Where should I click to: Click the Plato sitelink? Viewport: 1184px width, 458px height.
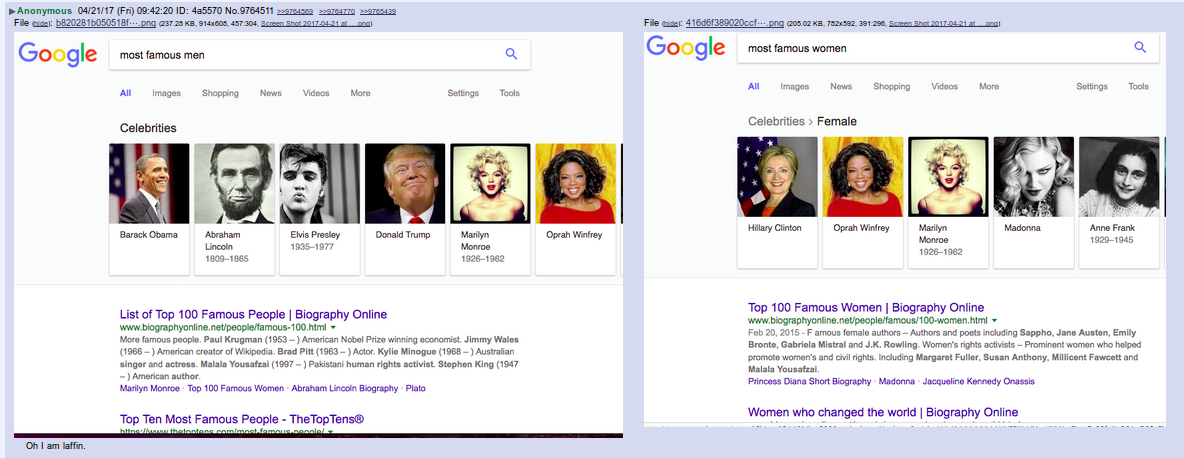[x=415, y=389]
